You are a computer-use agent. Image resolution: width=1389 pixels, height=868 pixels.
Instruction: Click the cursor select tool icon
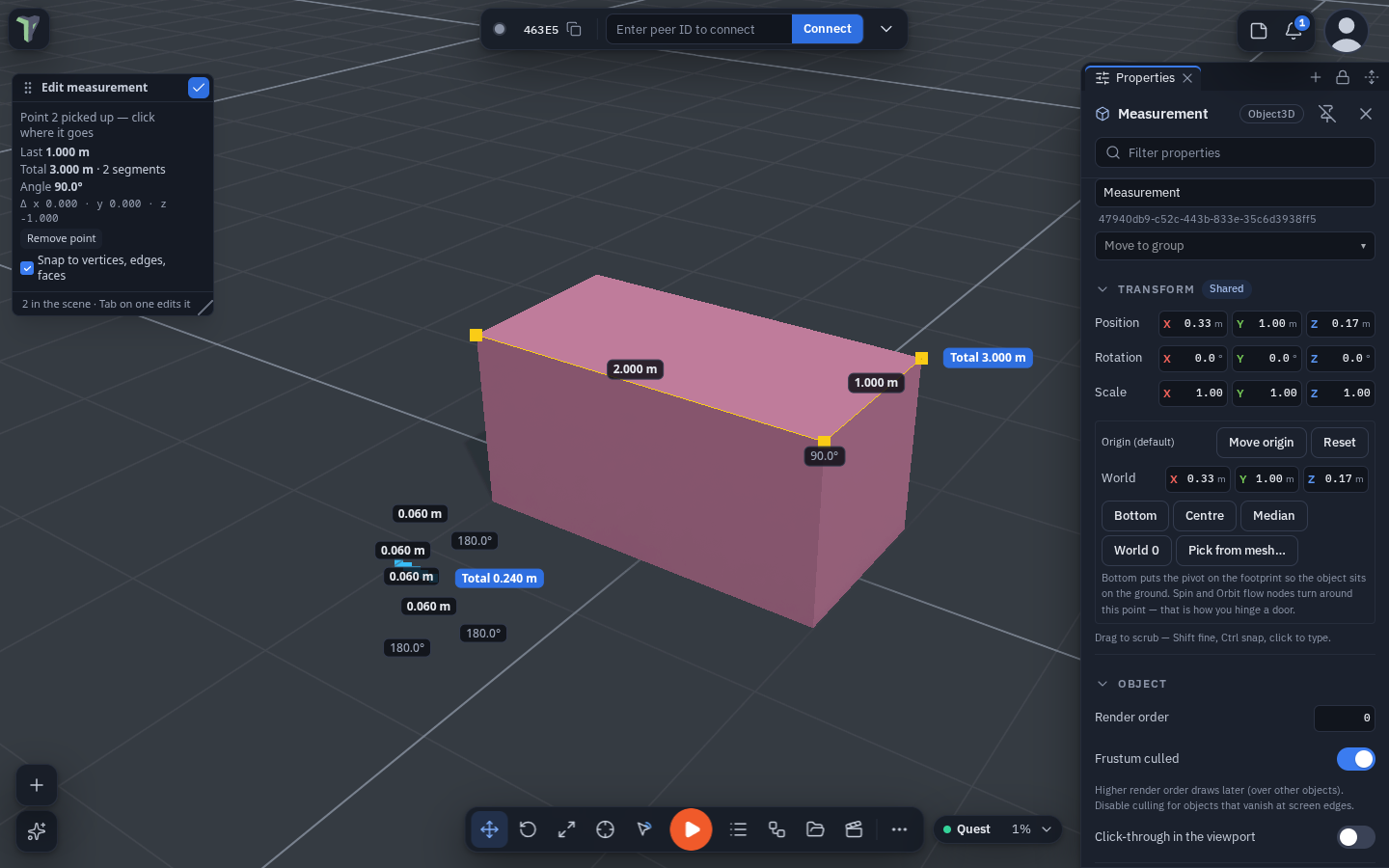(643, 829)
